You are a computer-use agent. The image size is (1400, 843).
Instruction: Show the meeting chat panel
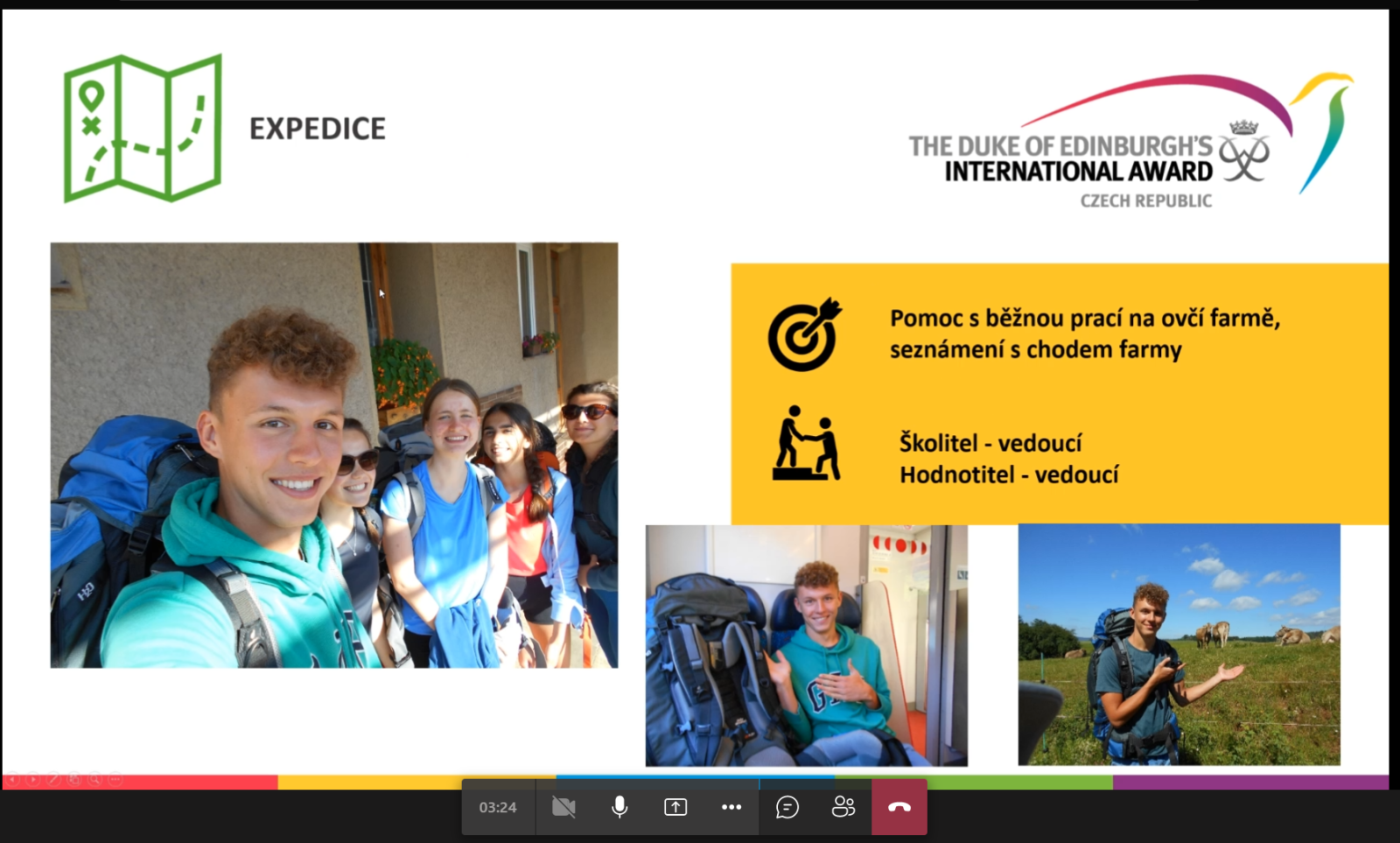(x=787, y=807)
